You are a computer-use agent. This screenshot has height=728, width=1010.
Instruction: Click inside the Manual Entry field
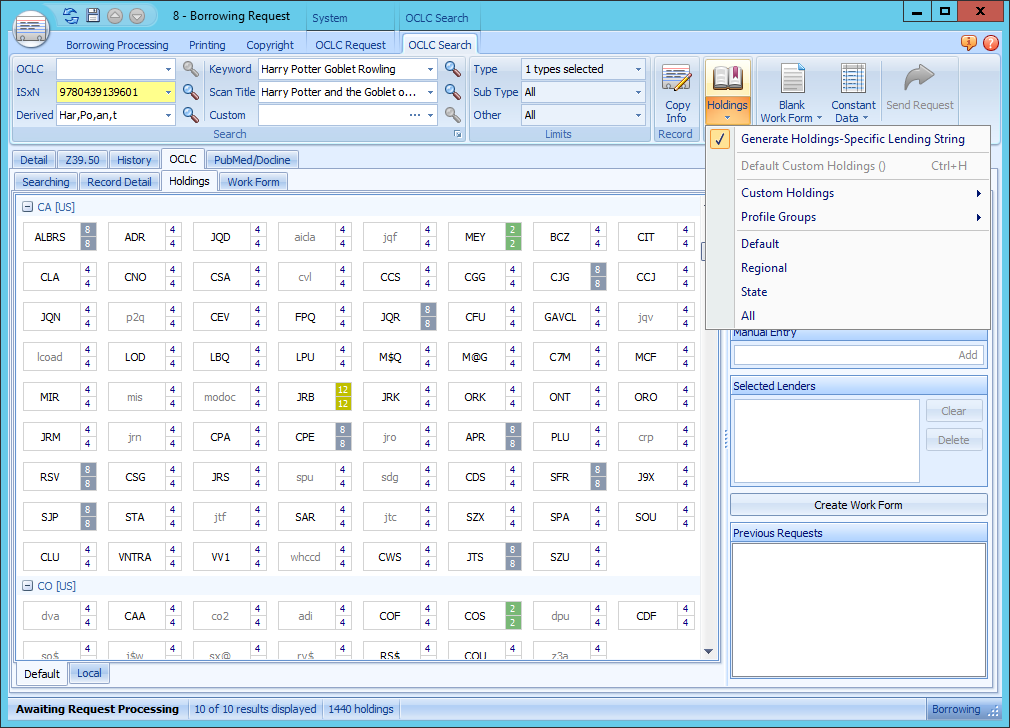tap(845, 355)
